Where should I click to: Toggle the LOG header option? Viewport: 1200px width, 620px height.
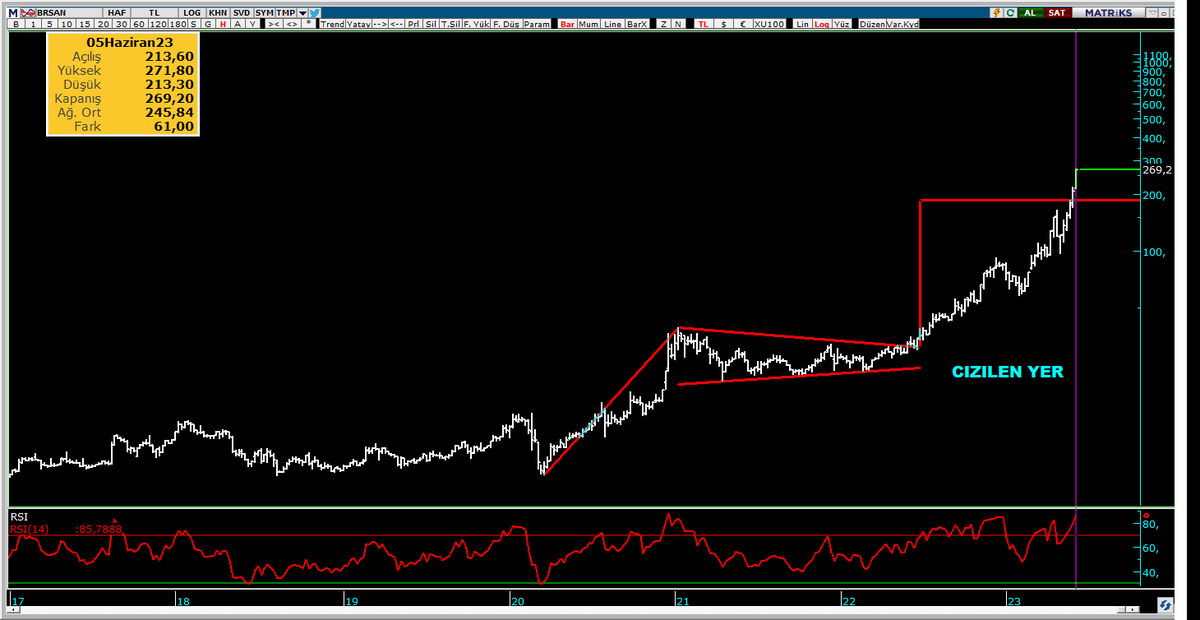point(192,12)
